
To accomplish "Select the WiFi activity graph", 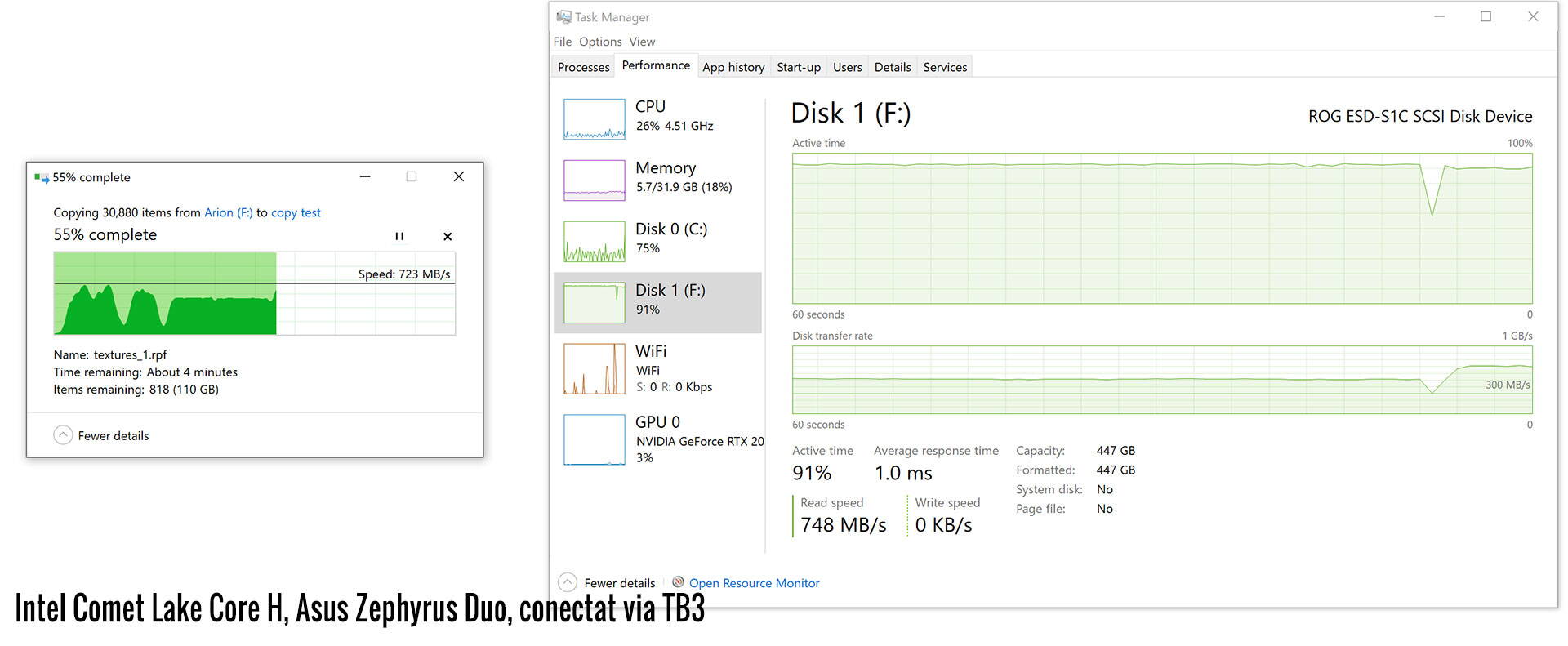I will pyautogui.click(x=594, y=369).
